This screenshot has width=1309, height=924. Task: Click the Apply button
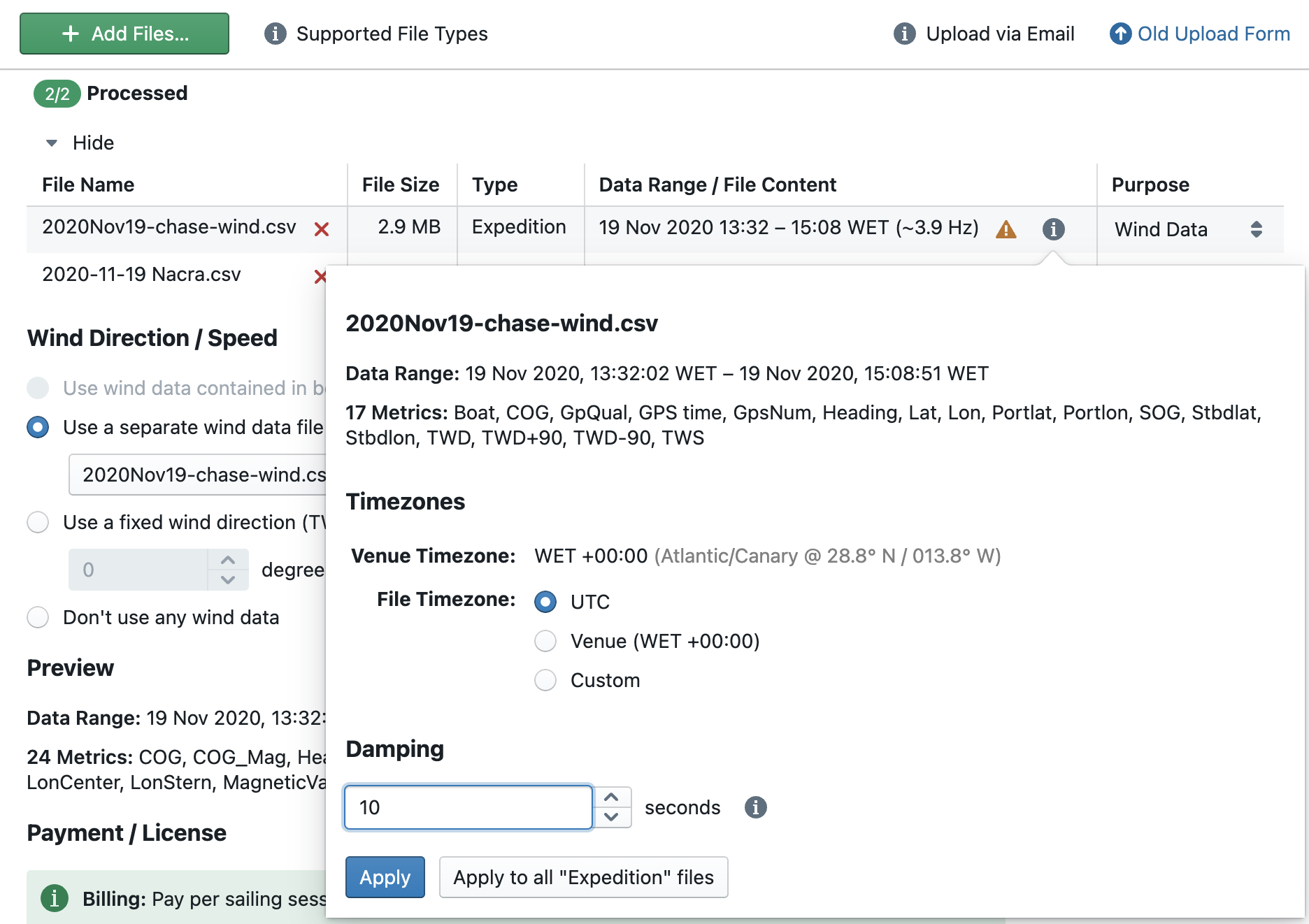point(385,877)
